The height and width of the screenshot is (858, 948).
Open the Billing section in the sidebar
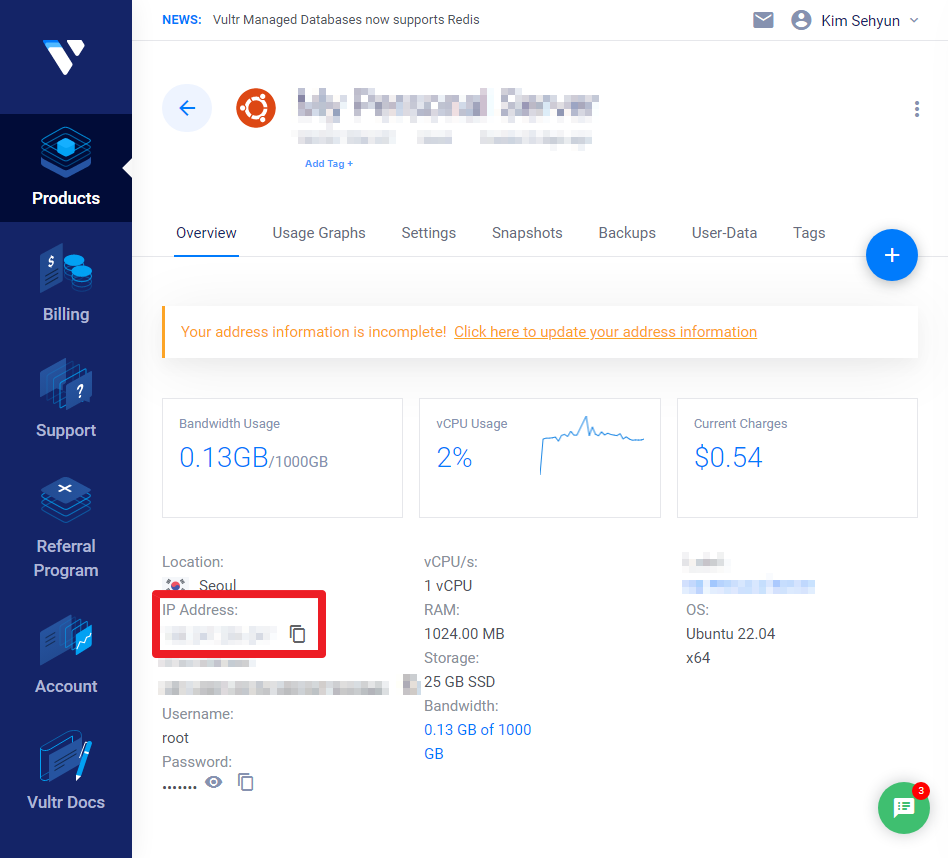click(66, 284)
